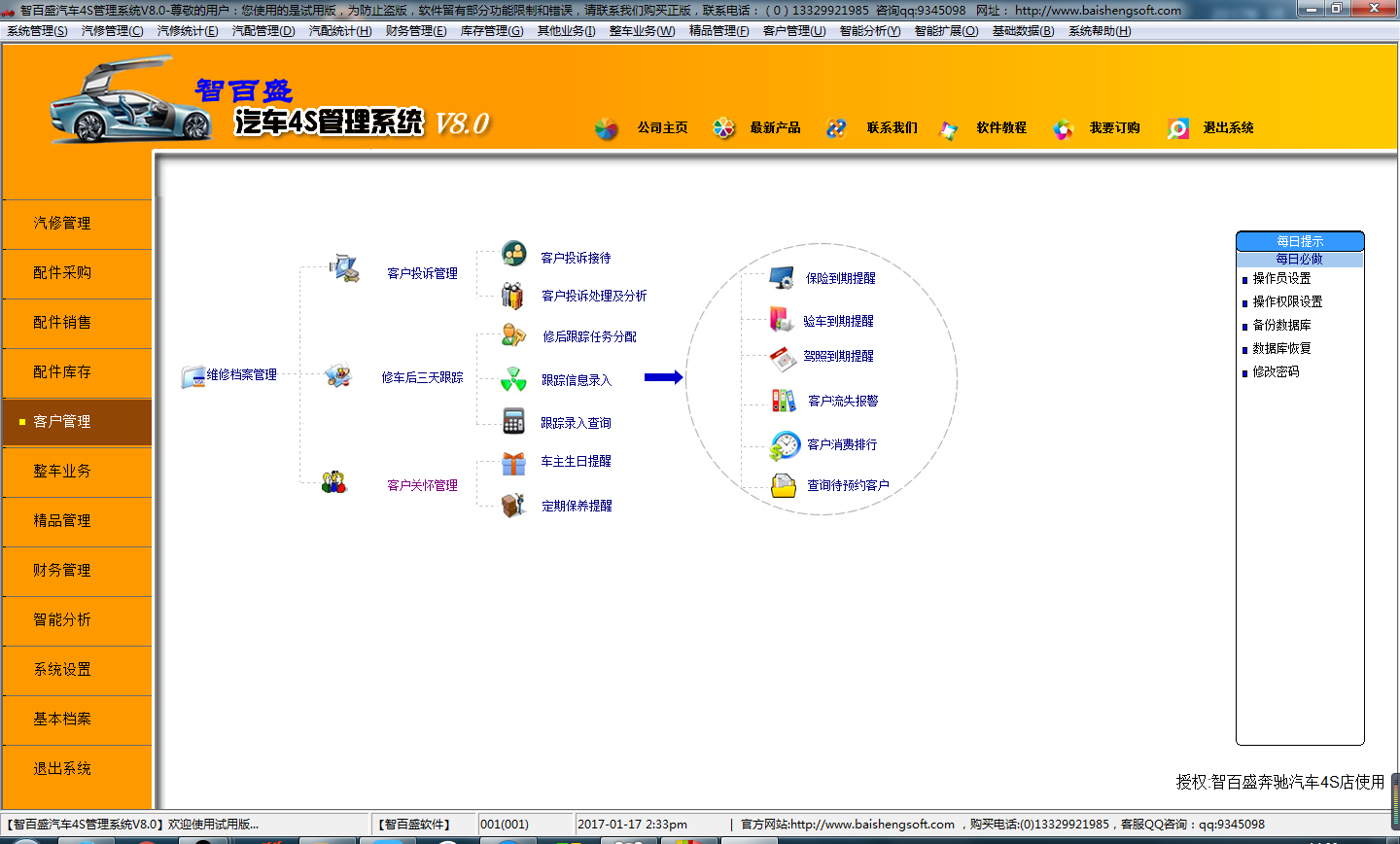Click the 【智百盛软件】 status bar entry

[423, 825]
